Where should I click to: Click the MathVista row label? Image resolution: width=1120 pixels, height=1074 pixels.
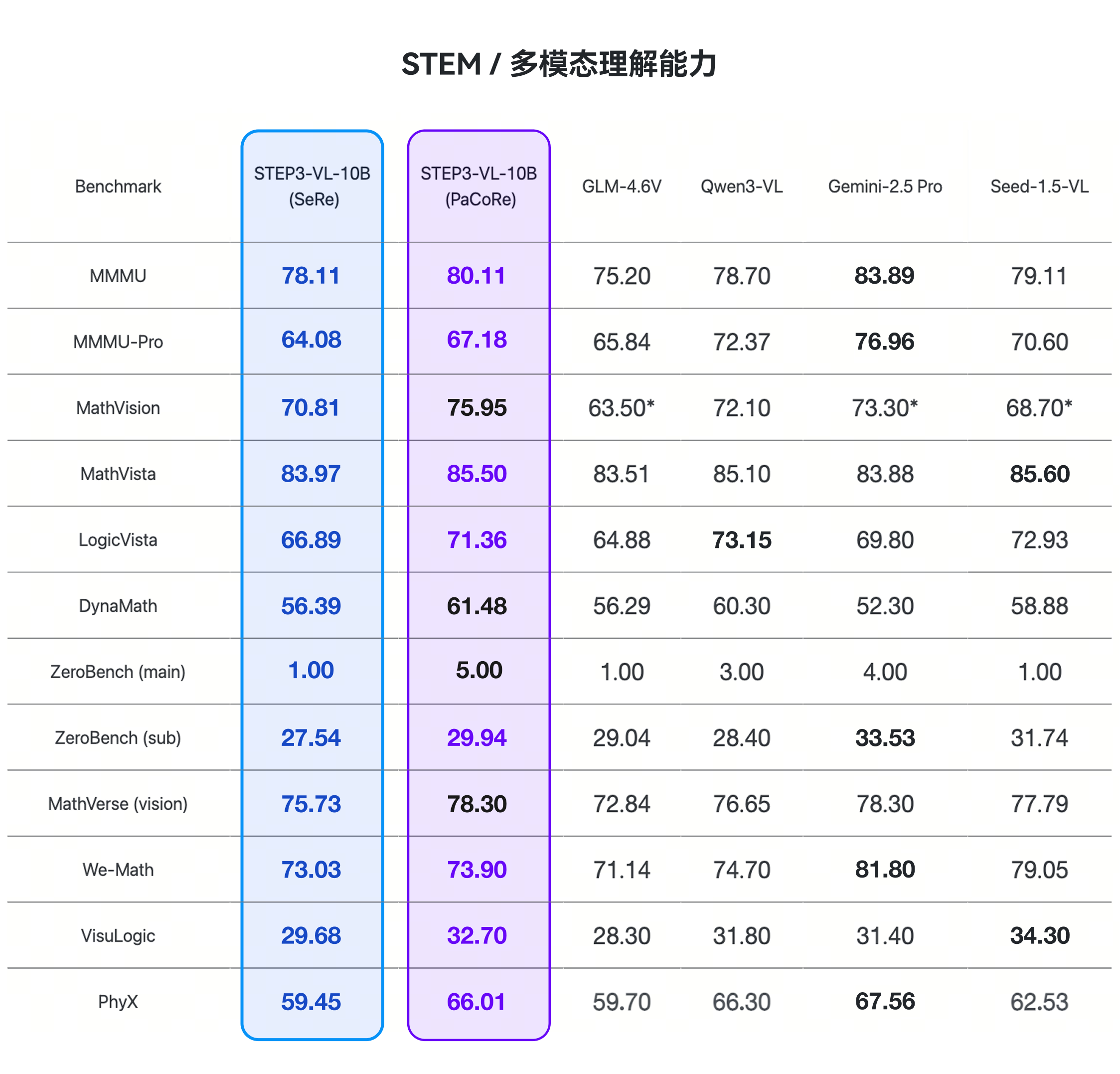(x=118, y=473)
